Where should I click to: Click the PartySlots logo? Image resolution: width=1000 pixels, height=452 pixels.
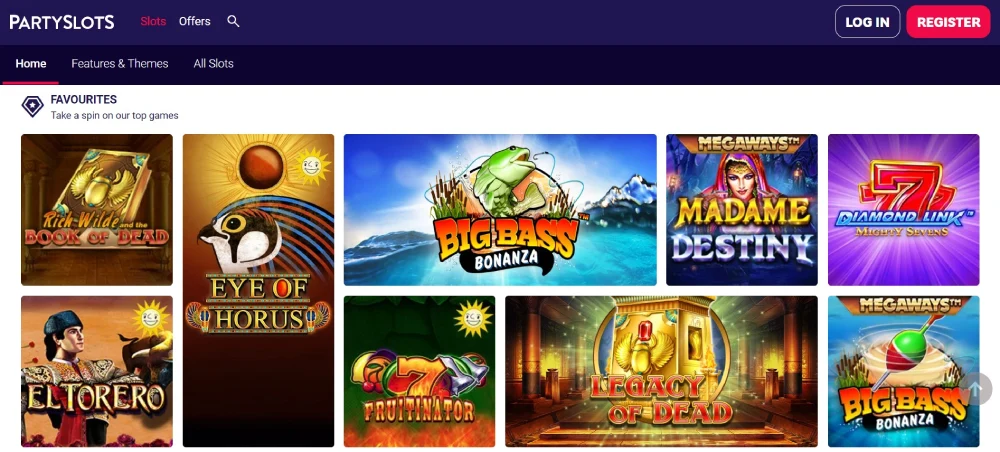[62, 22]
